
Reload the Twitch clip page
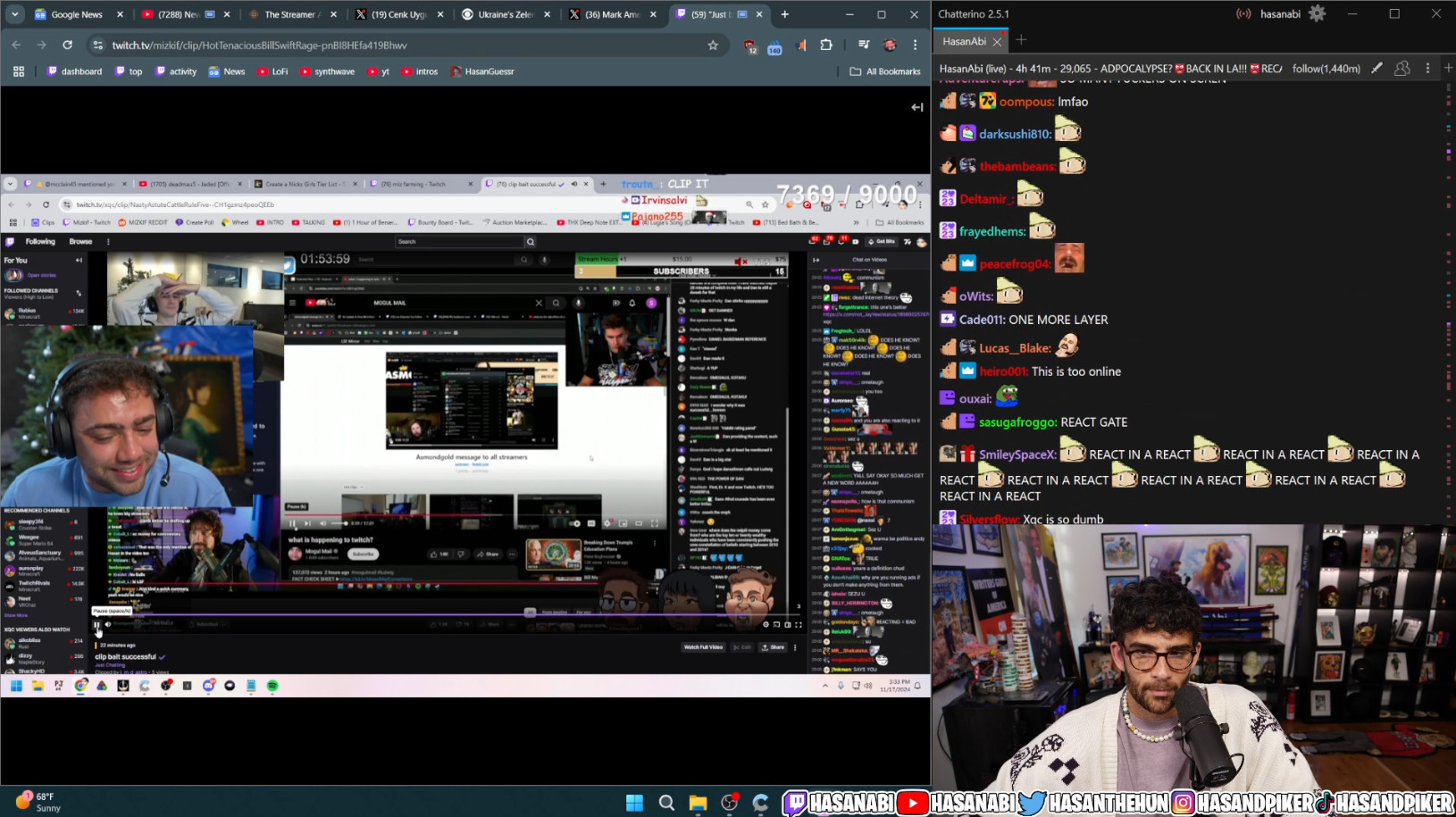click(67, 45)
